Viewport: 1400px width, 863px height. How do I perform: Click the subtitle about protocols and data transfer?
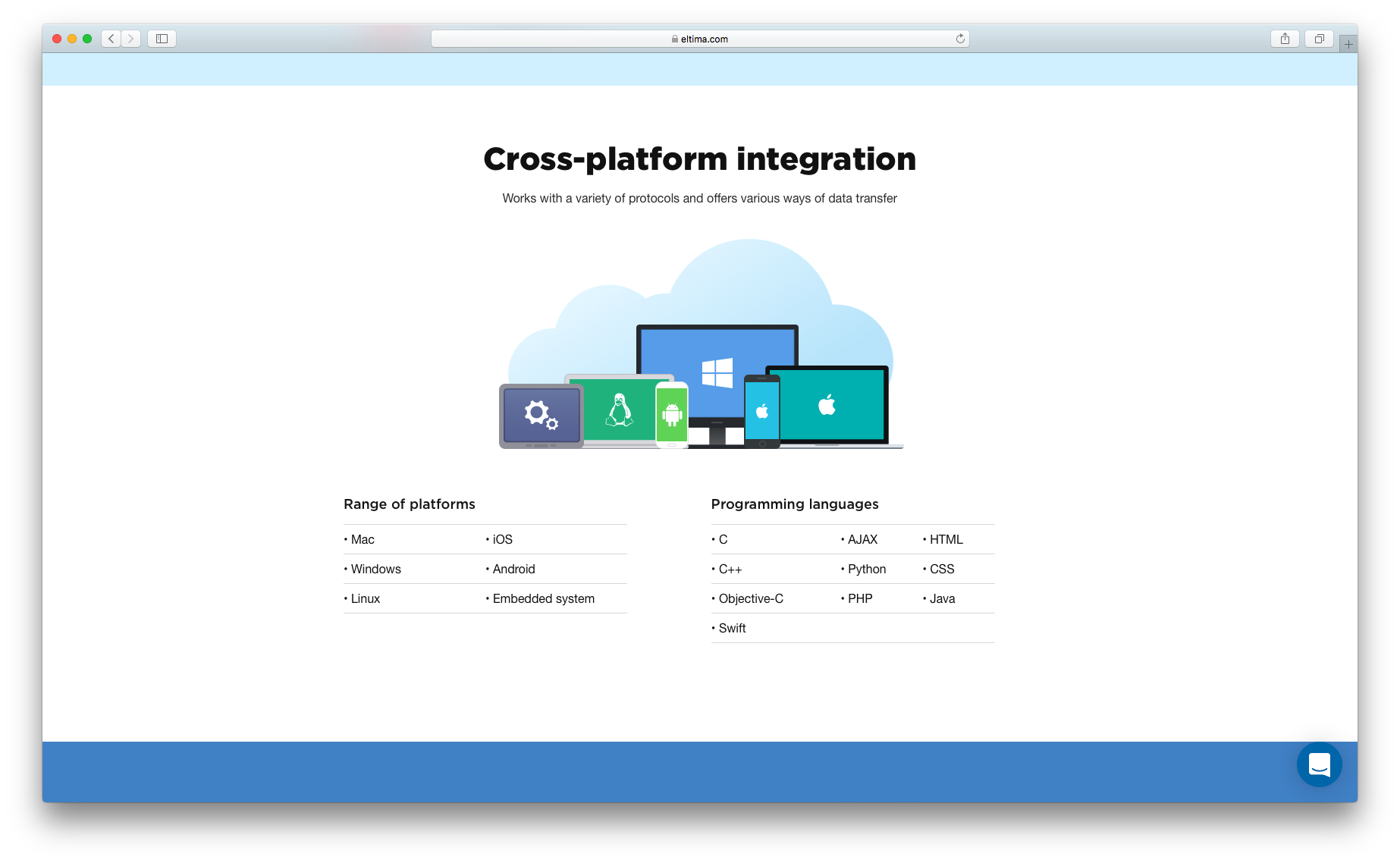[700, 198]
